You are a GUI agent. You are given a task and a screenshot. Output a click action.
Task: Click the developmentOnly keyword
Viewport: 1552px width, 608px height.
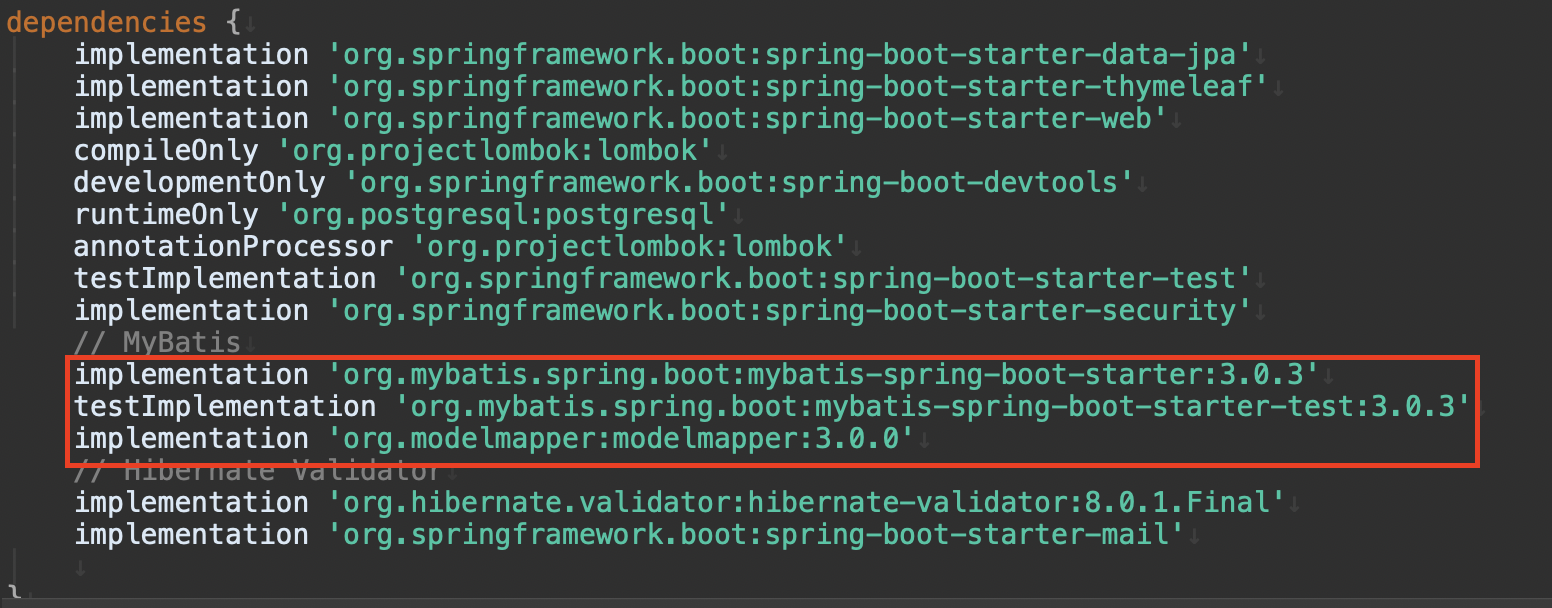(x=198, y=182)
